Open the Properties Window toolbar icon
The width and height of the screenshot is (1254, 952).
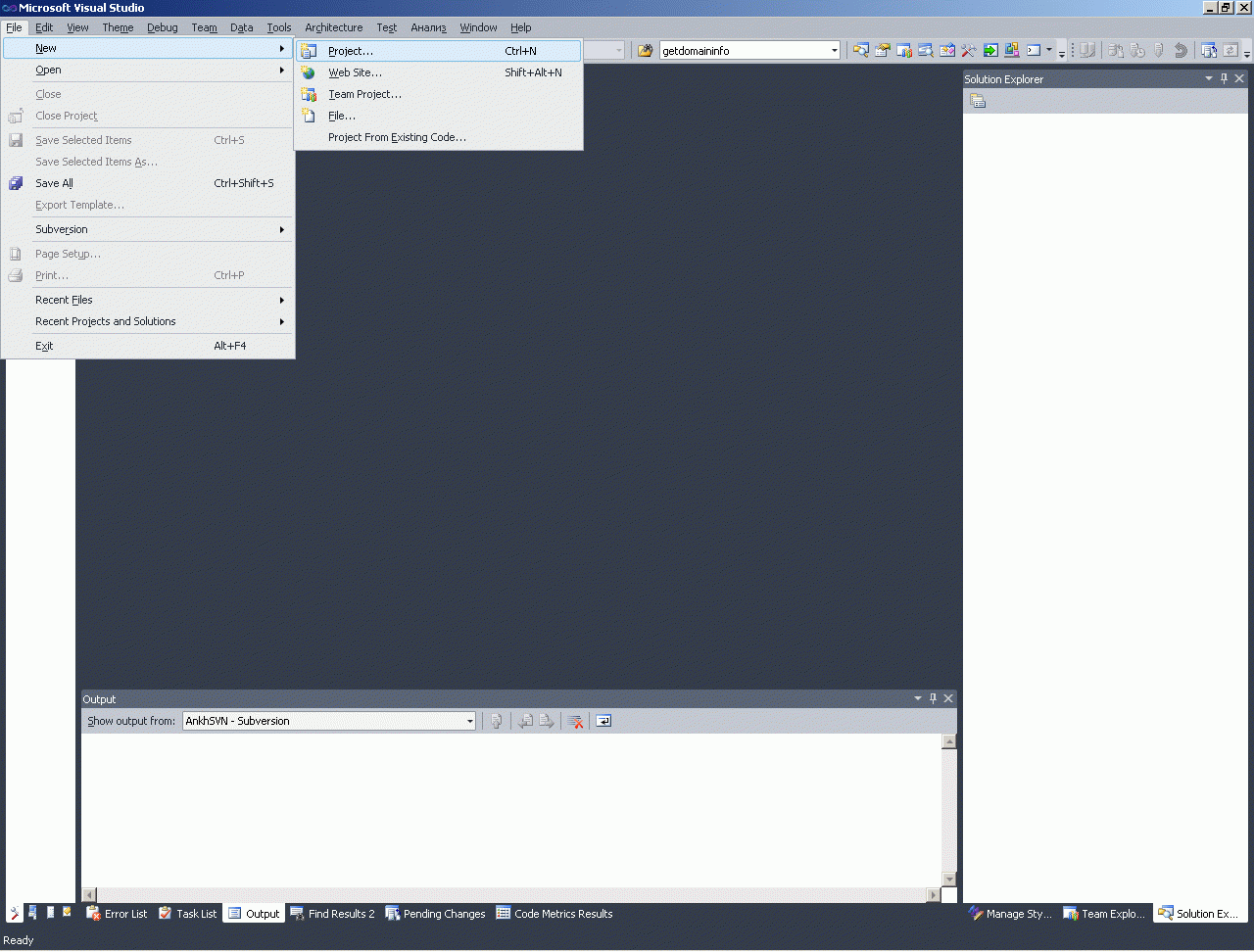tap(883, 51)
